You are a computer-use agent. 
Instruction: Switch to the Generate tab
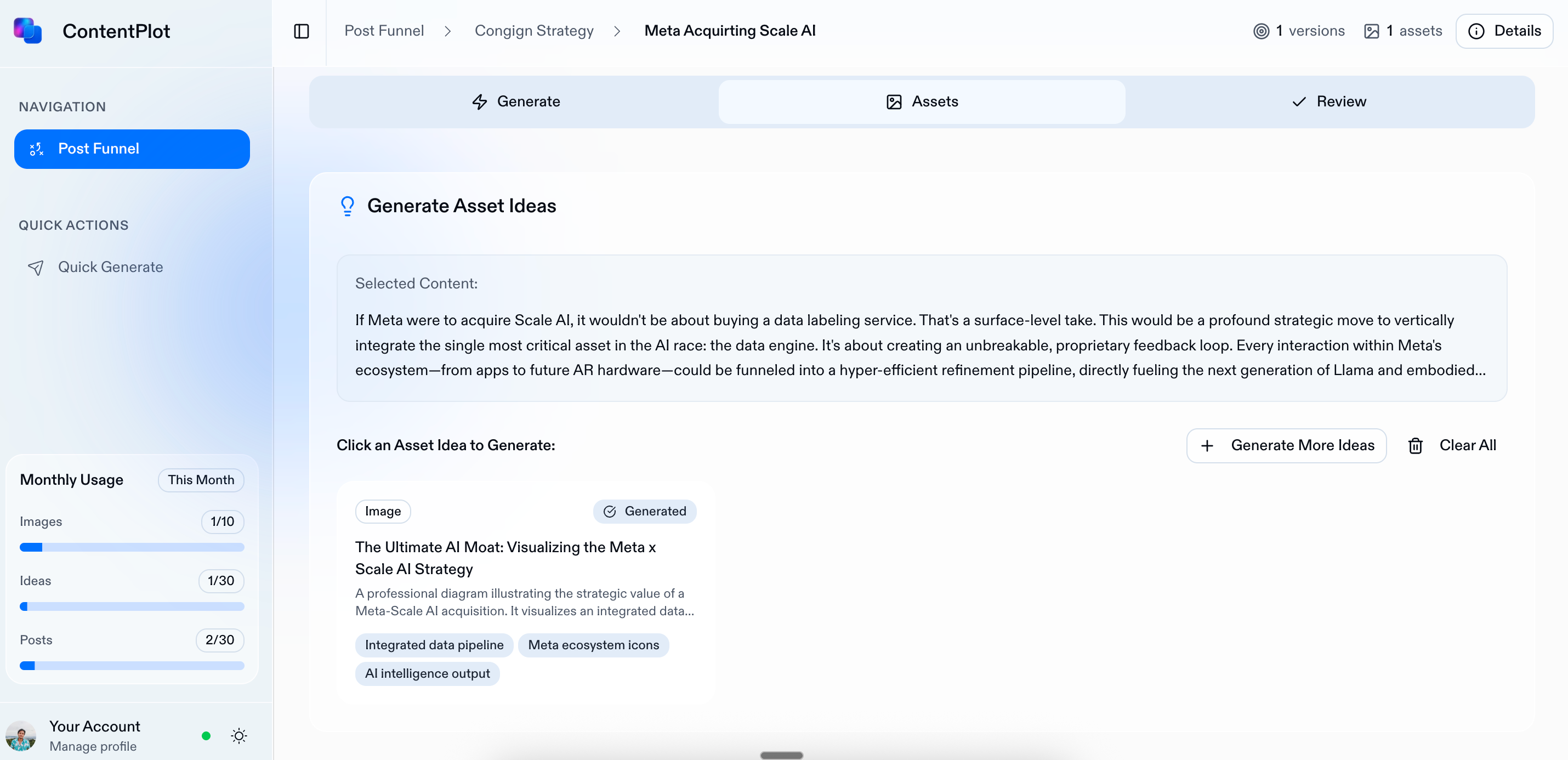tap(515, 101)
